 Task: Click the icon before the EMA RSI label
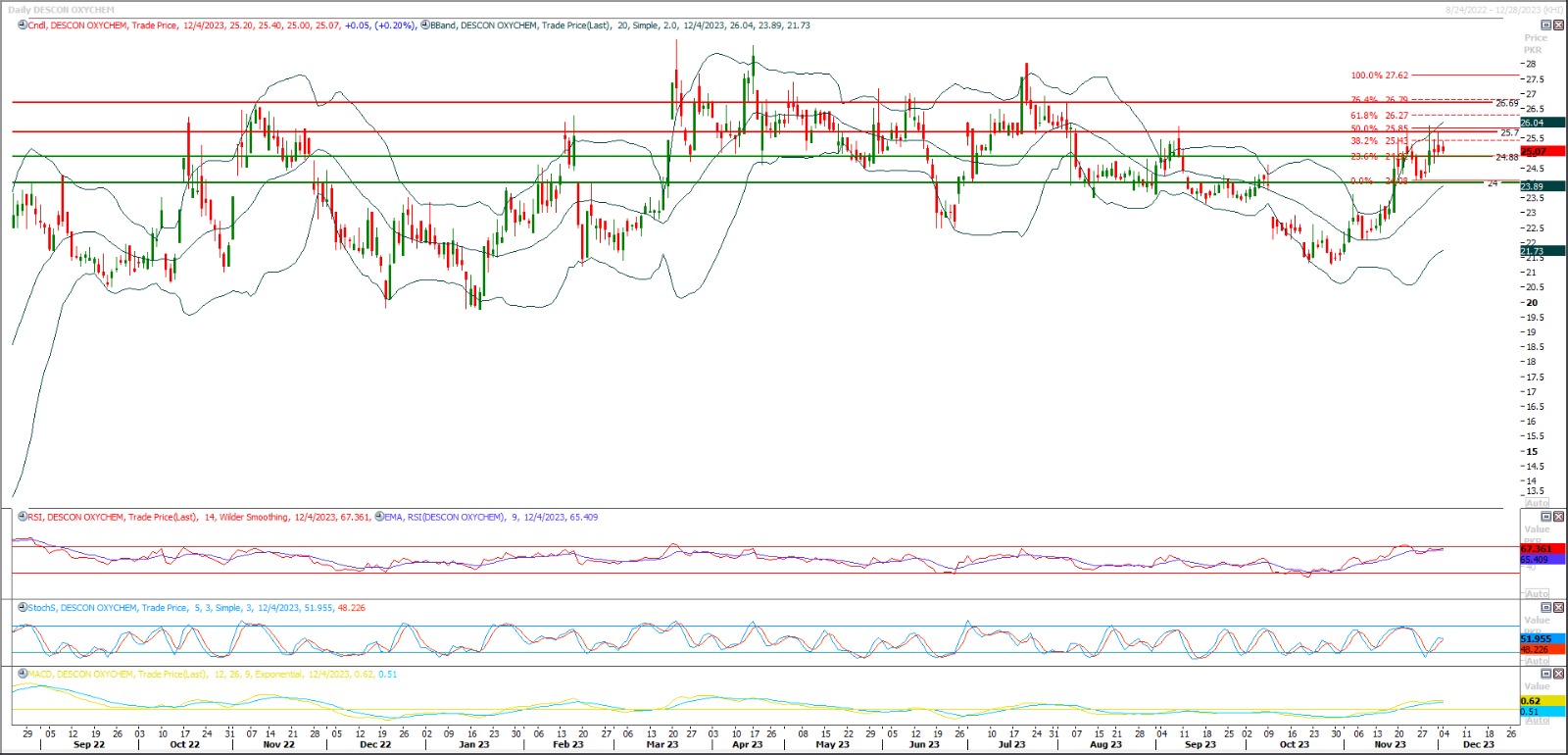coord(379,517)
